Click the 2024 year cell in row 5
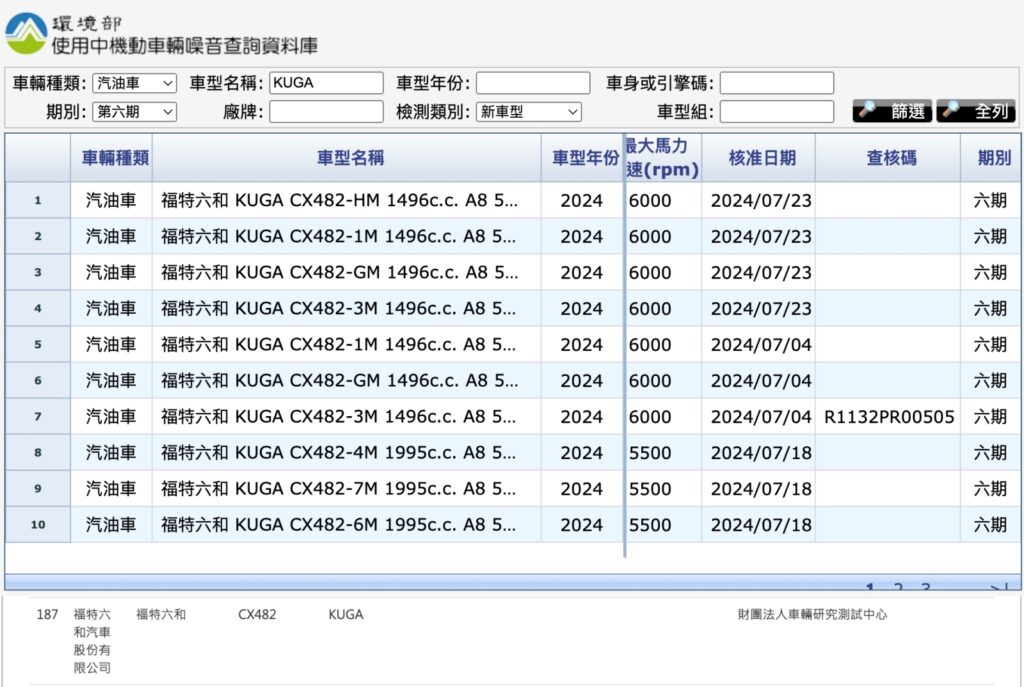The width and height of the screenshot is (1024, 687). click(581, 344)
